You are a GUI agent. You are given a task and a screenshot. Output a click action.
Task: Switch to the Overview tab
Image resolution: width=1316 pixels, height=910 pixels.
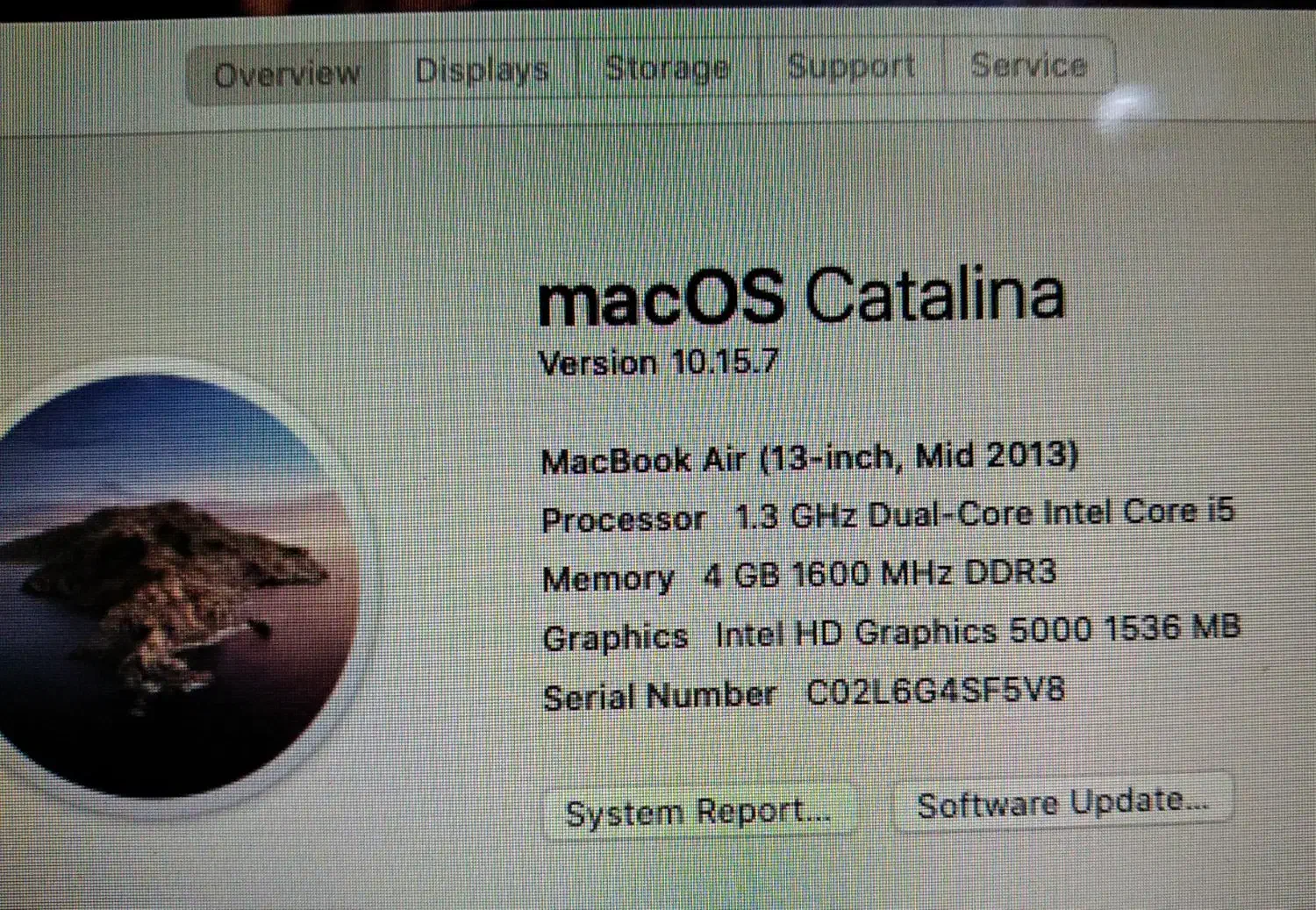[x=288, y=75]
